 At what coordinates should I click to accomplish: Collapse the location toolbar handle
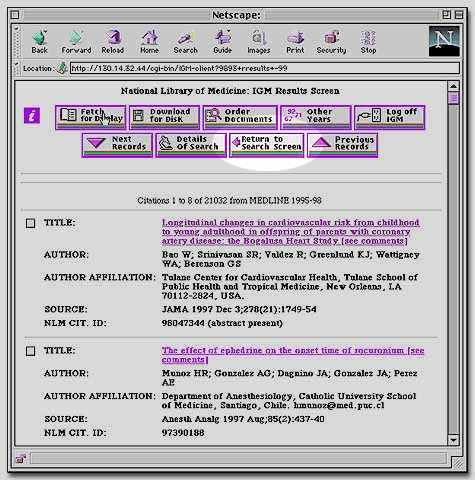(16, 68)
